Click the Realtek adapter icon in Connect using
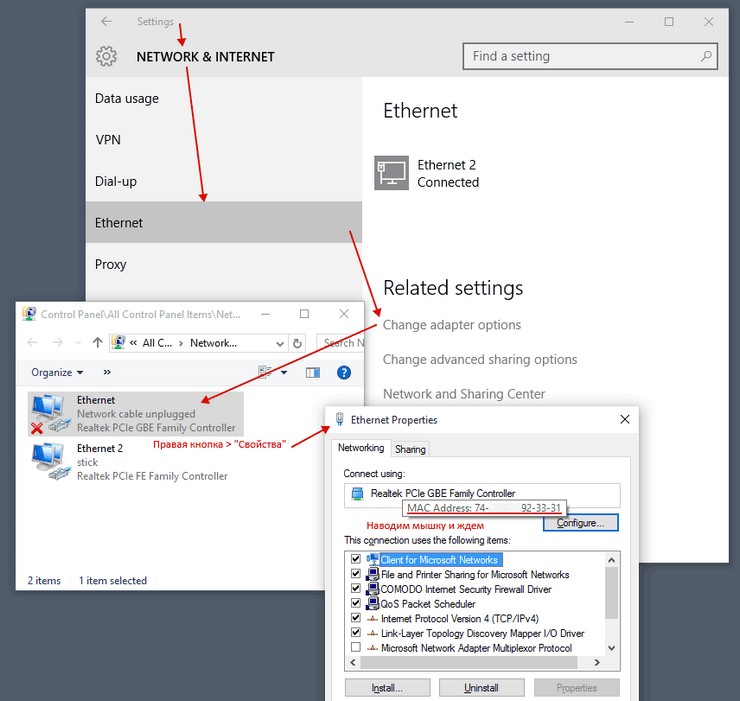This screenshot has height=701, width=740. (358, 494)
